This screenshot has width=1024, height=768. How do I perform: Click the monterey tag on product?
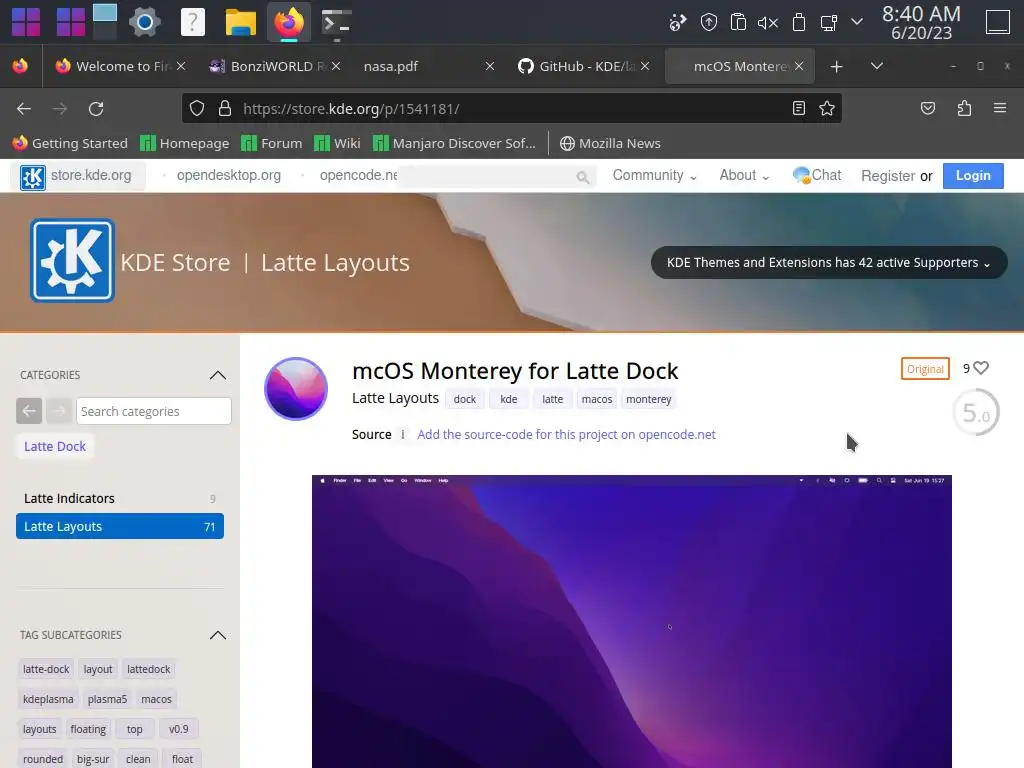coord(648,399)
